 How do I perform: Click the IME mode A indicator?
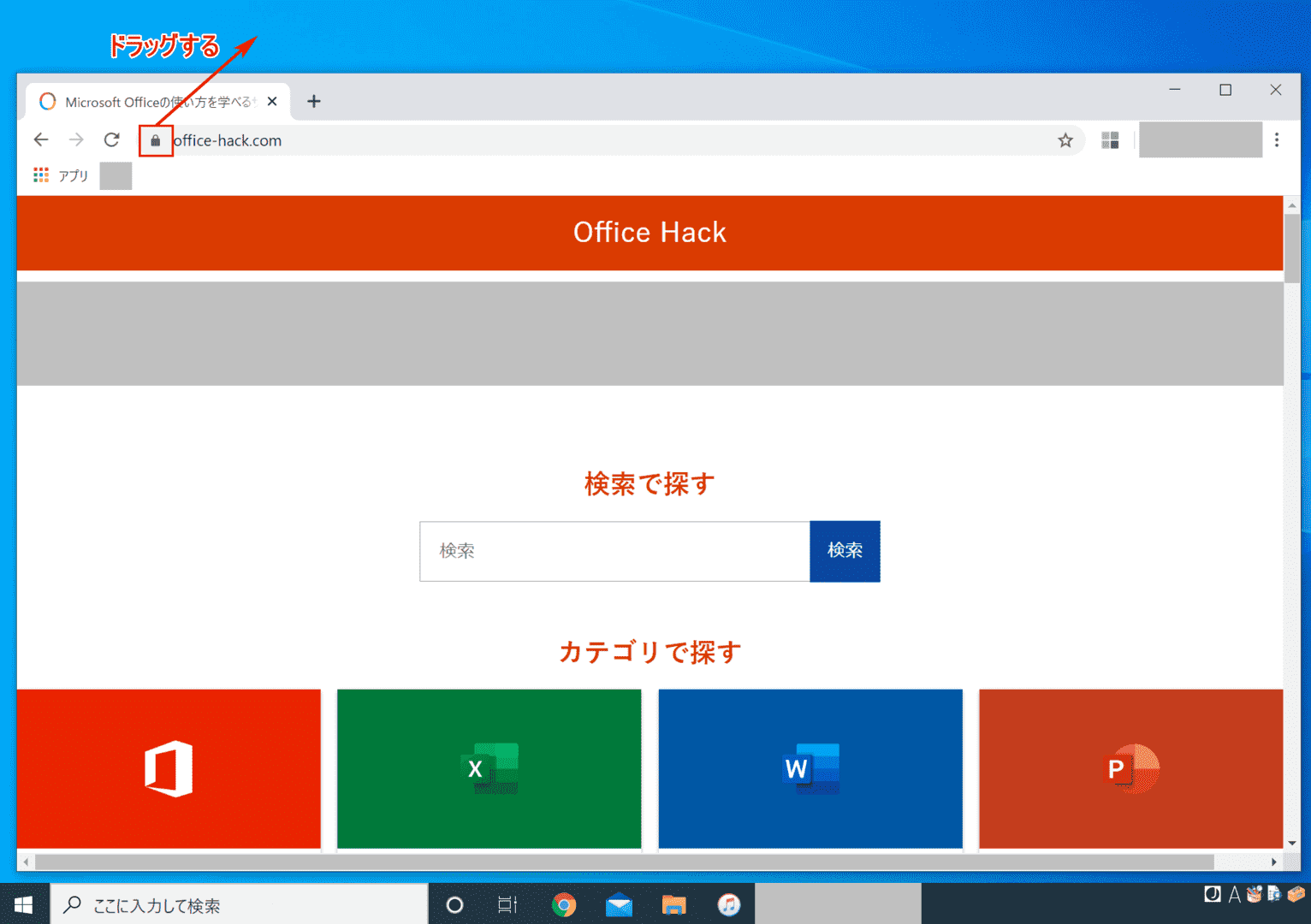[1234, 895]
